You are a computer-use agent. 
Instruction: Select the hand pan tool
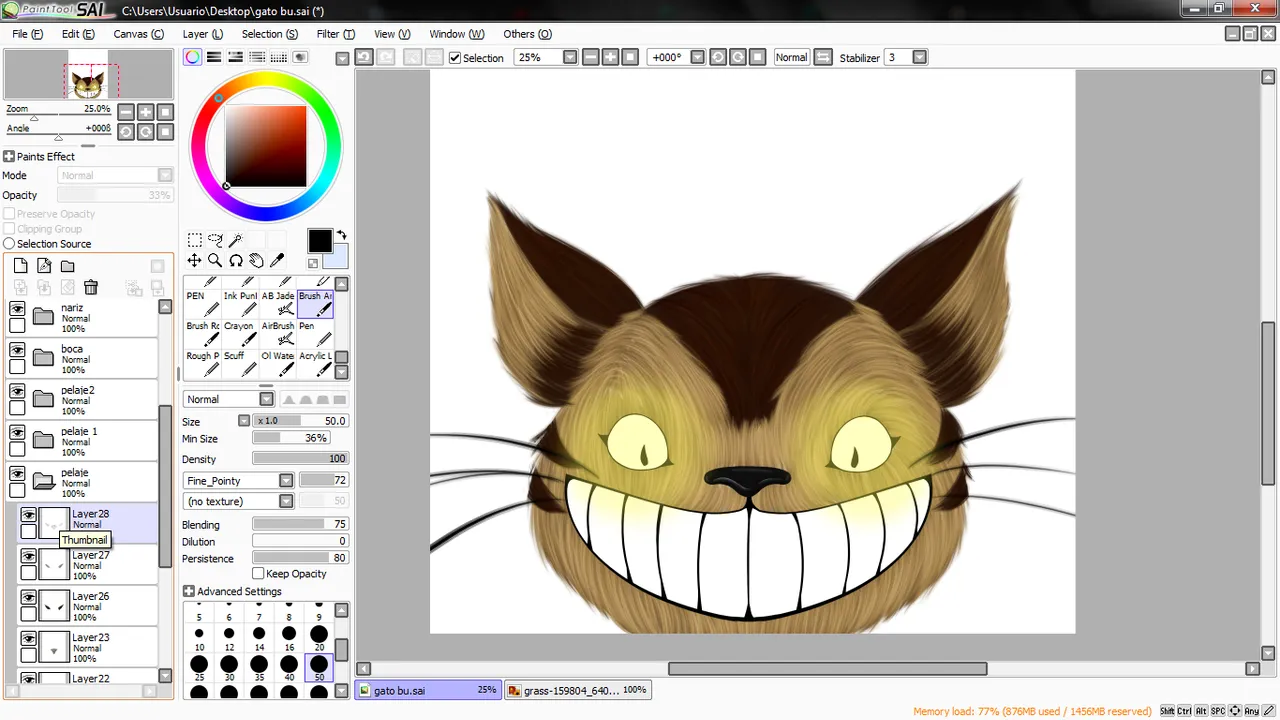(x=256, y=260)
